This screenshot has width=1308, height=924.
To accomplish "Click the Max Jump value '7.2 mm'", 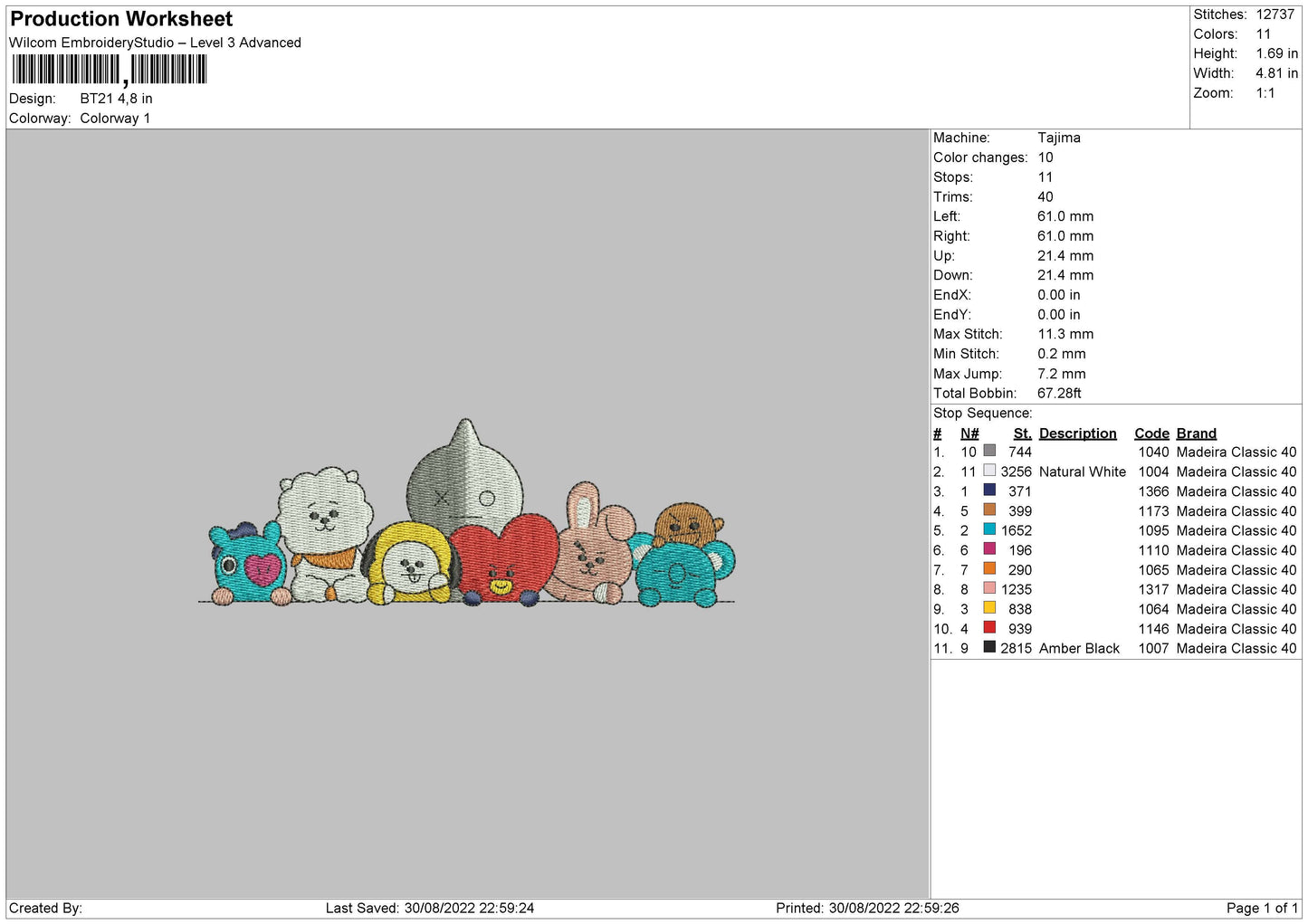I will (x=1062, y=374).
